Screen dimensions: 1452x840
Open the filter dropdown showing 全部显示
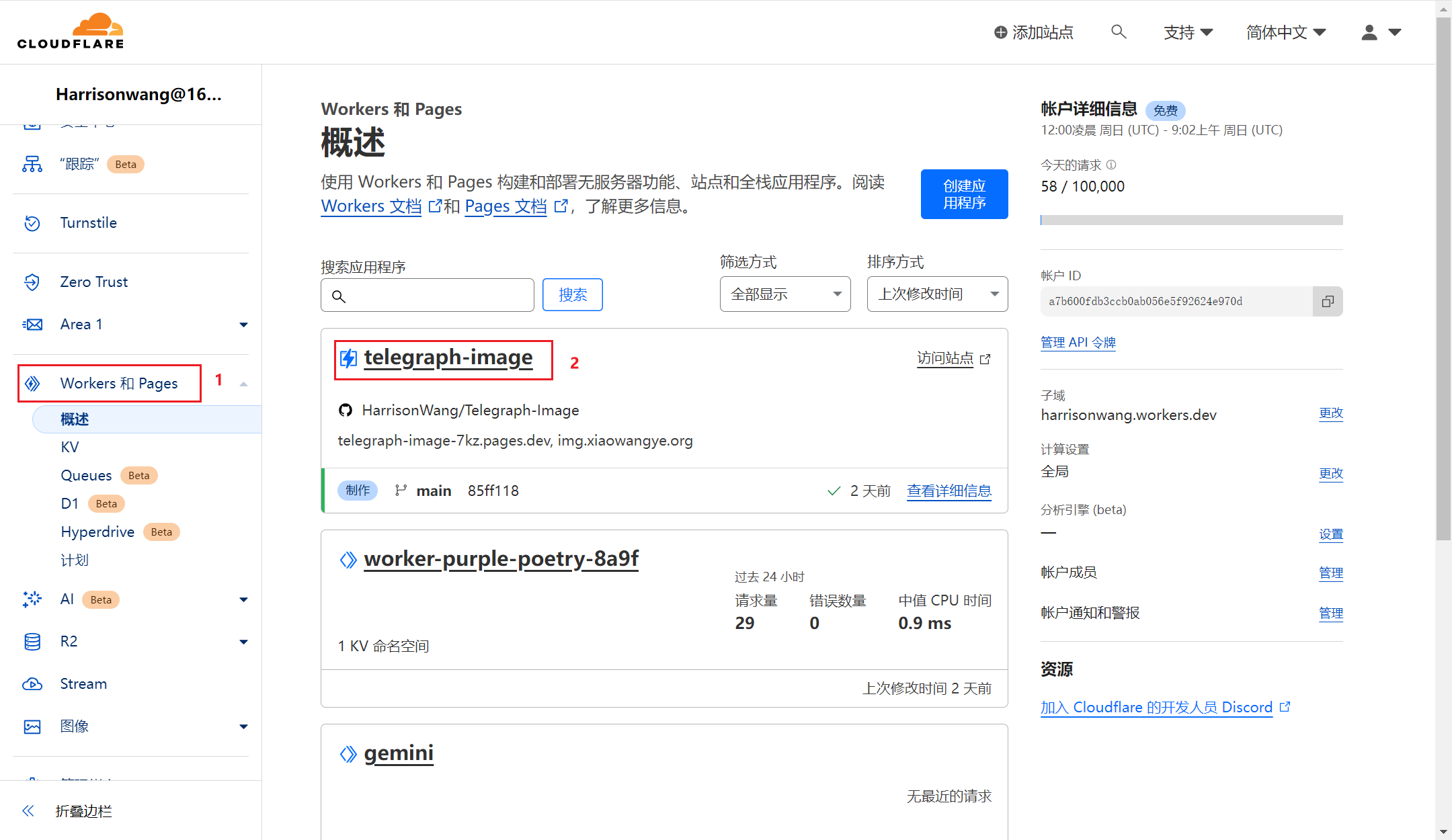(x=784, y=294)
